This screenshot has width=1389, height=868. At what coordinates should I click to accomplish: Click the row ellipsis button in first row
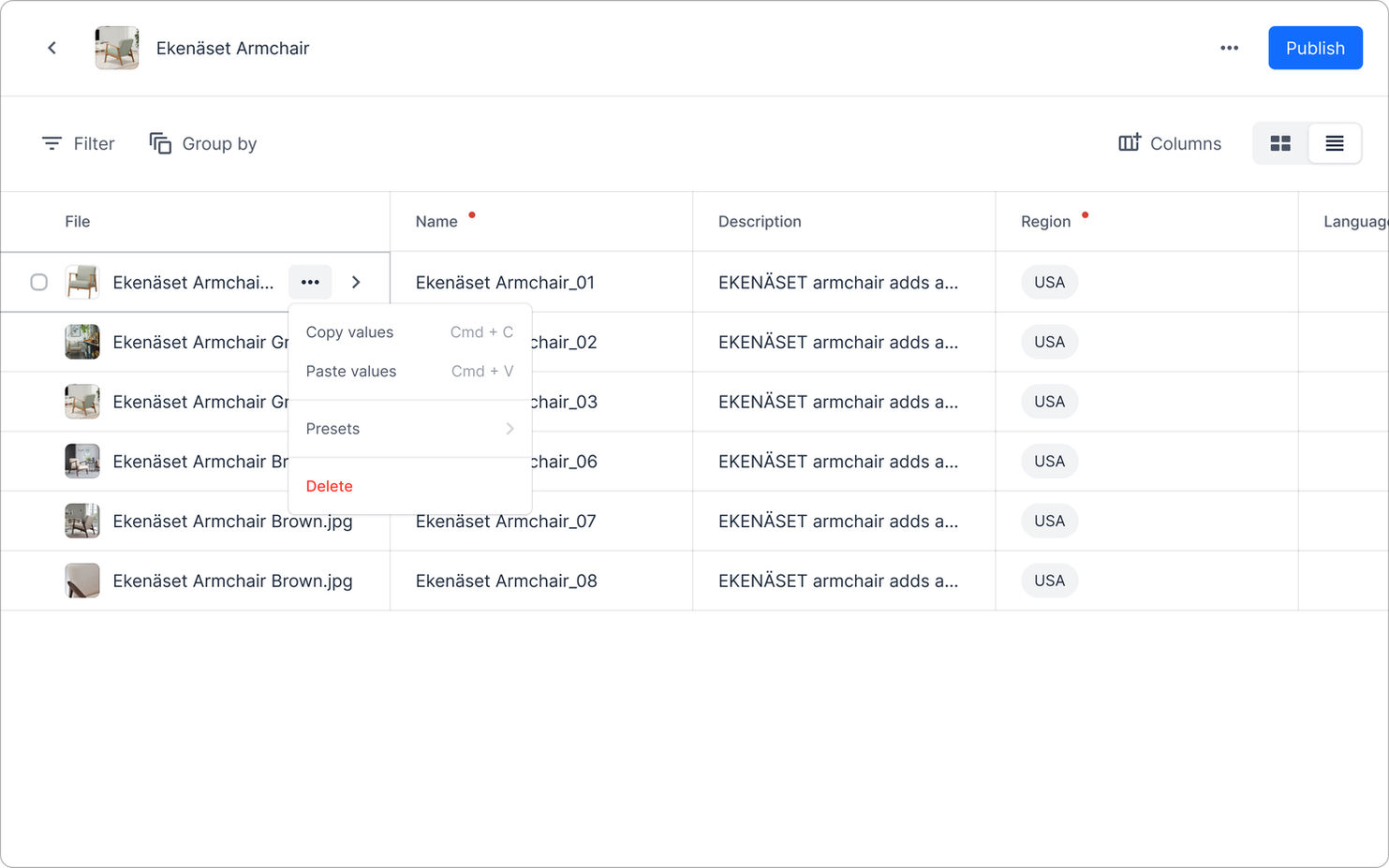click(310, 282)
